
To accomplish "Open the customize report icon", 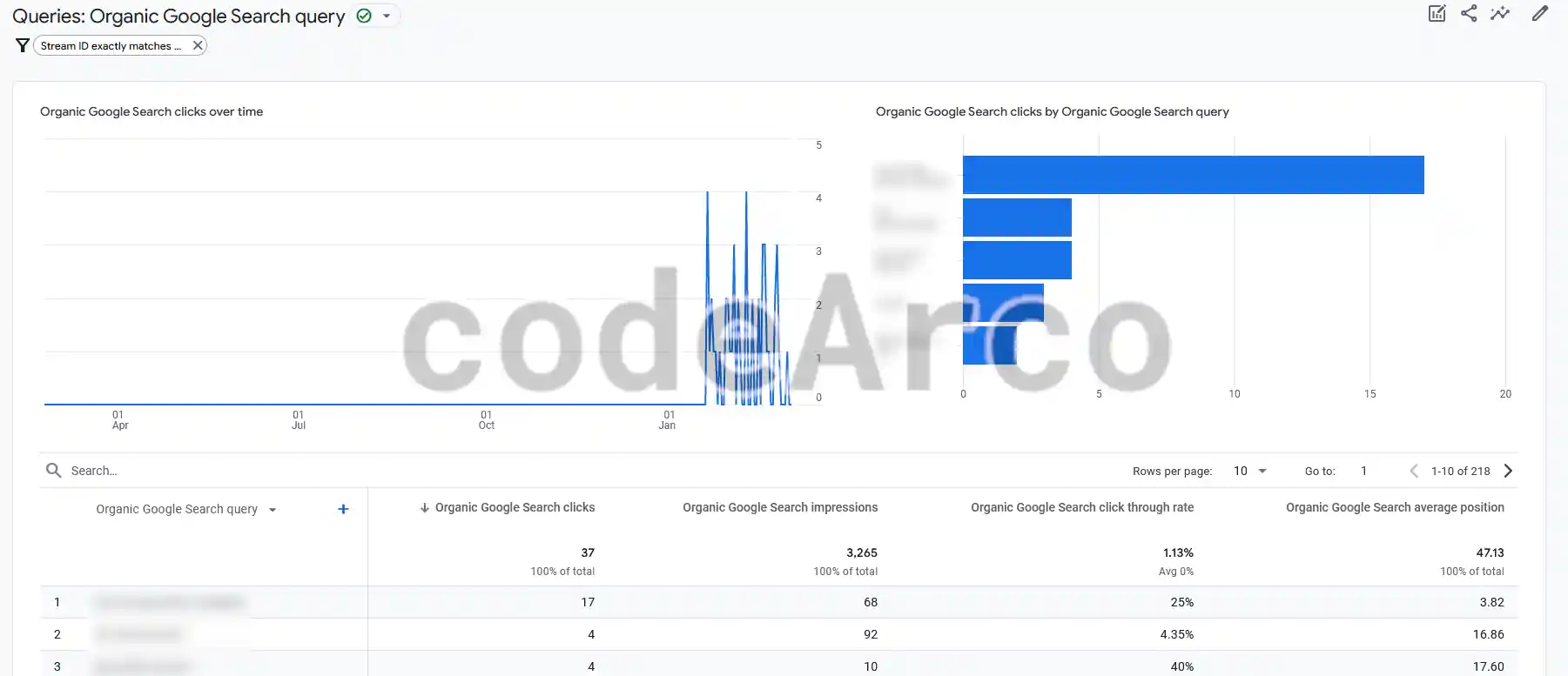I will point(1437,13).
